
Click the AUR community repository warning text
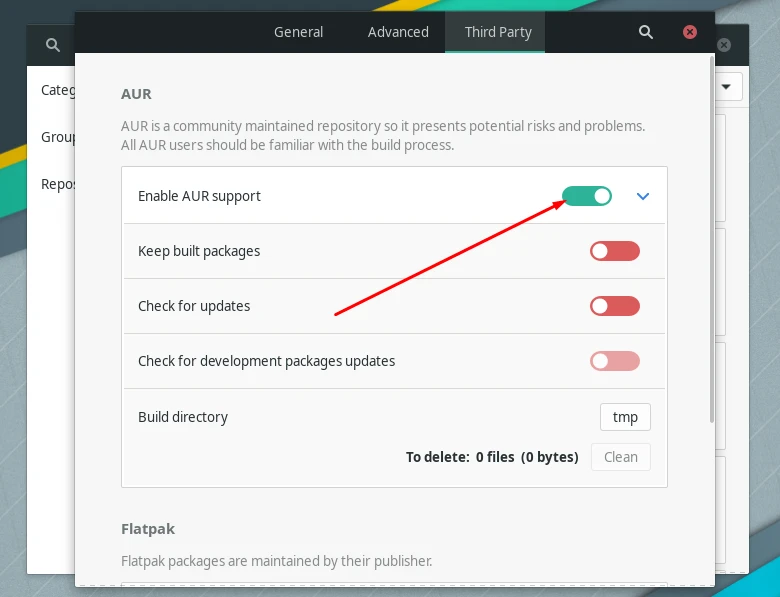pyautogui.click(x=383, y=135)
